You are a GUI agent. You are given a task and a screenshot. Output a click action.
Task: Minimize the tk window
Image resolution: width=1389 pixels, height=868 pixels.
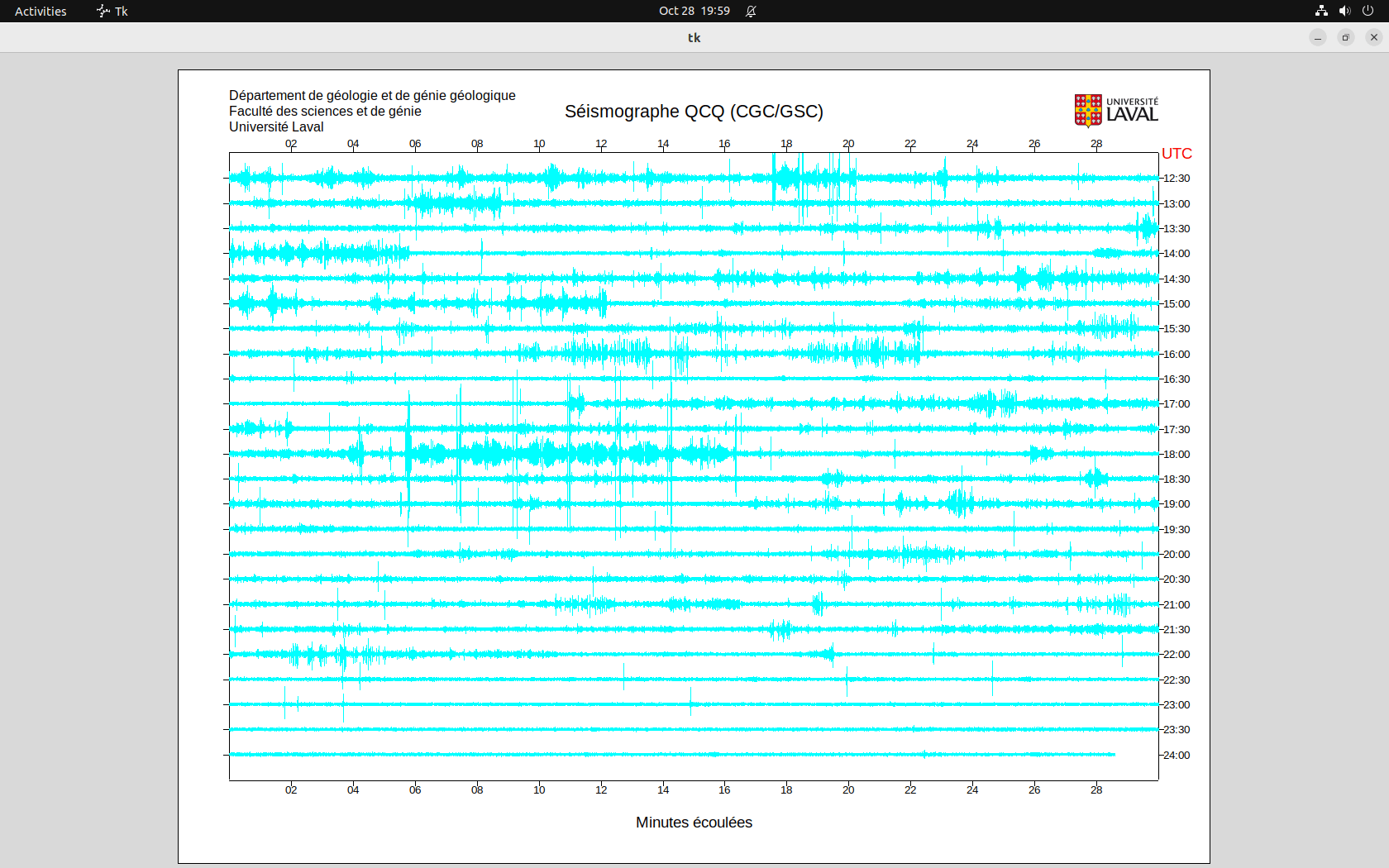tap(1318, 37)
